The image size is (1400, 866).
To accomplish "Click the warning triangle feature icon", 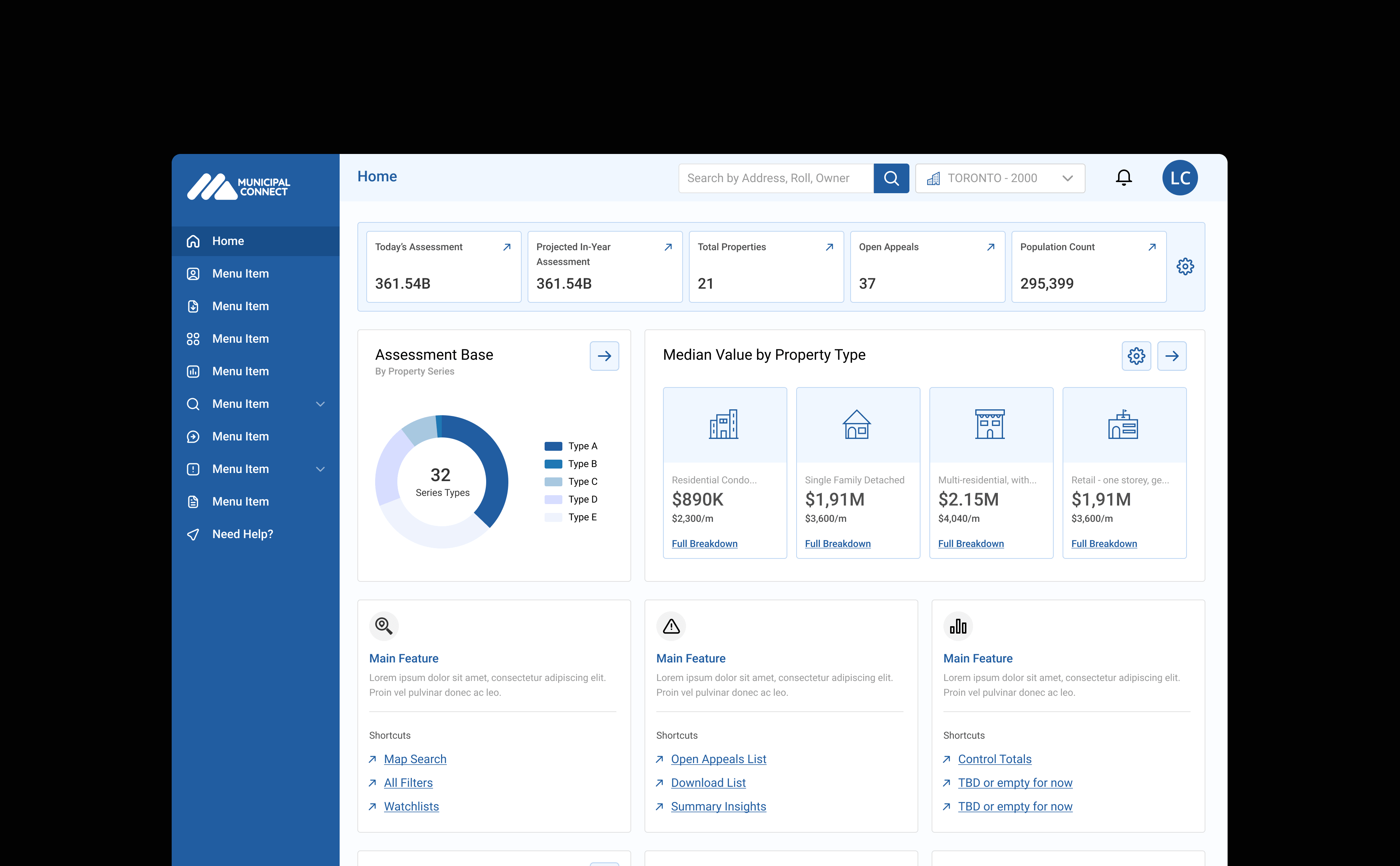I will [671, 626].
